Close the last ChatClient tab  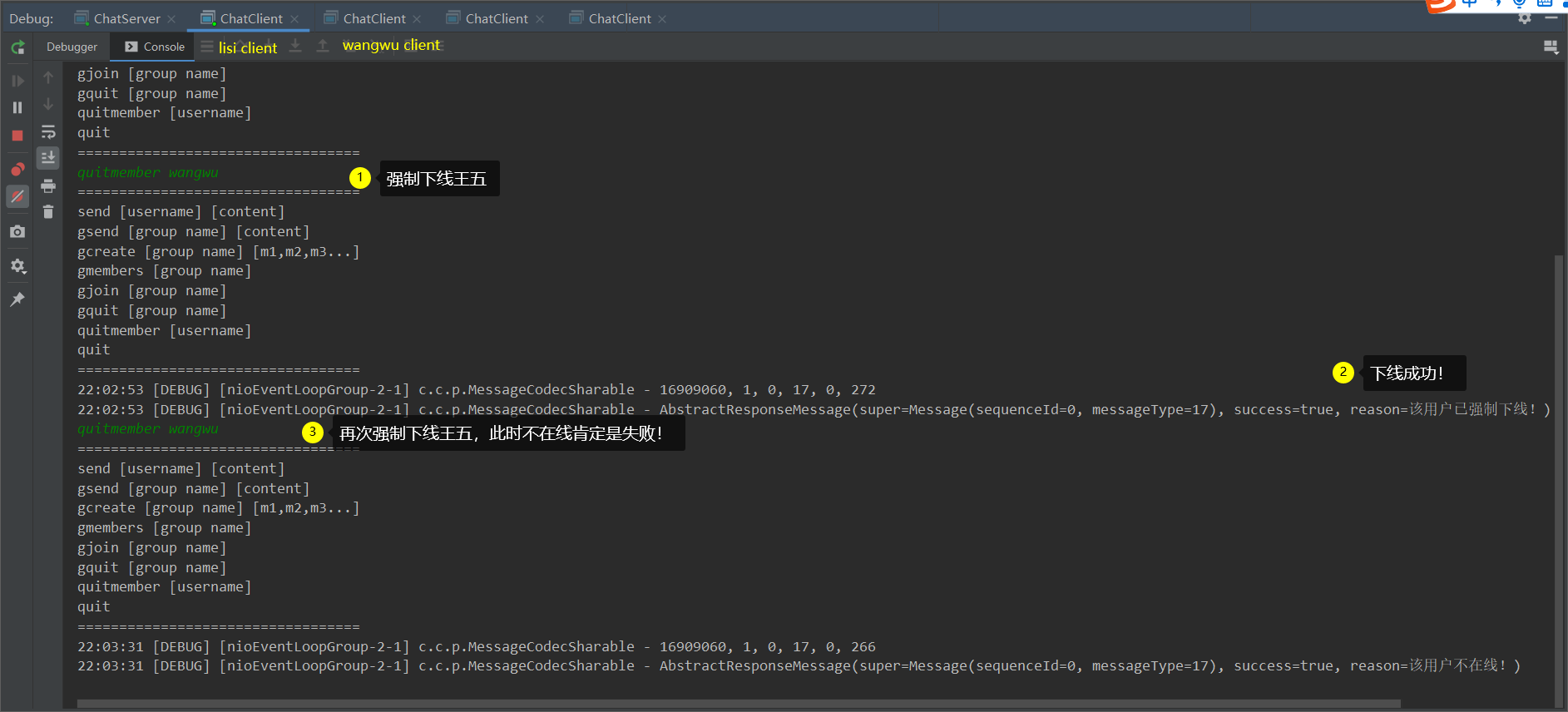pyautogui.click(x=662, y=19)
